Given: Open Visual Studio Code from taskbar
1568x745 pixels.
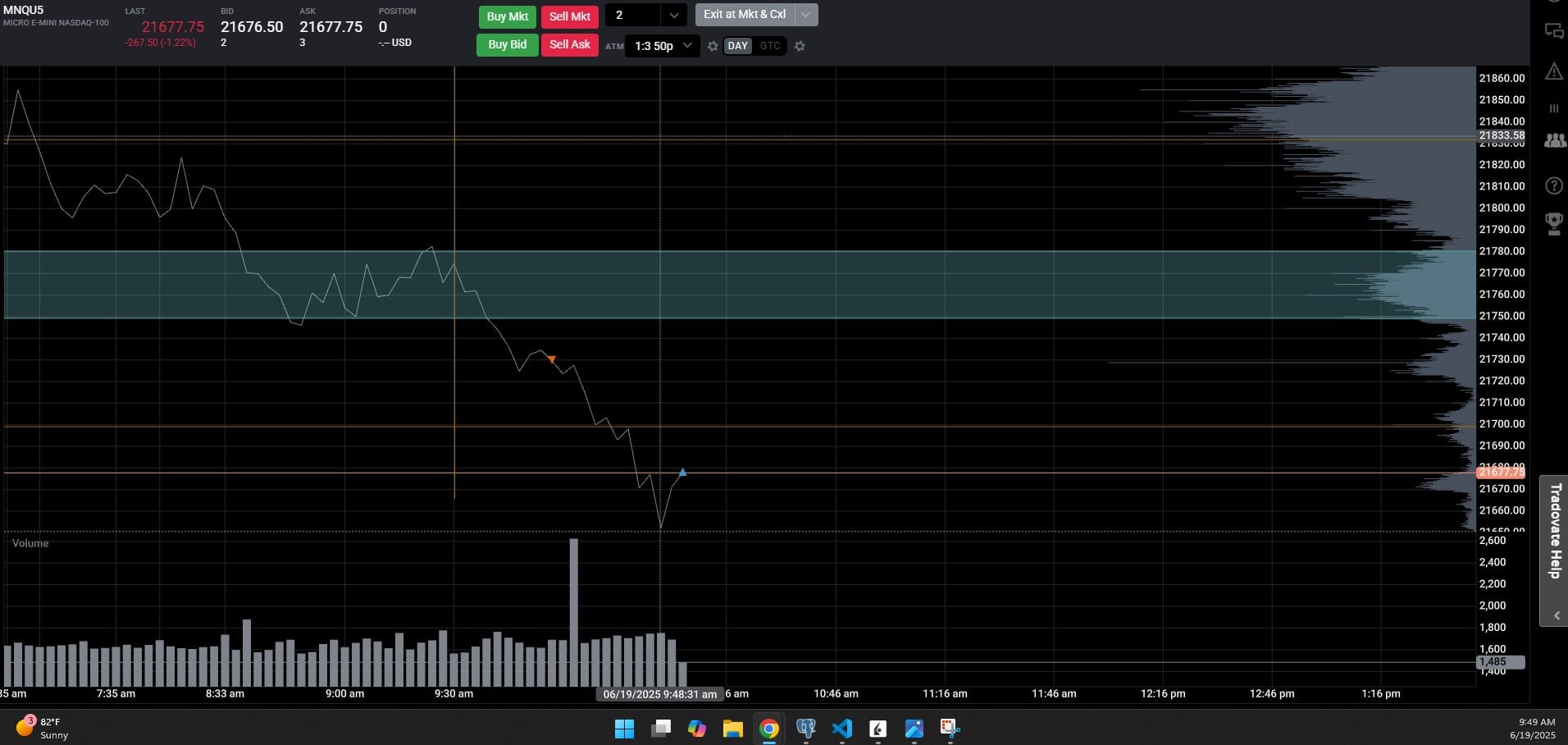Looking at the screenshot, I should [x=841, y=728].
